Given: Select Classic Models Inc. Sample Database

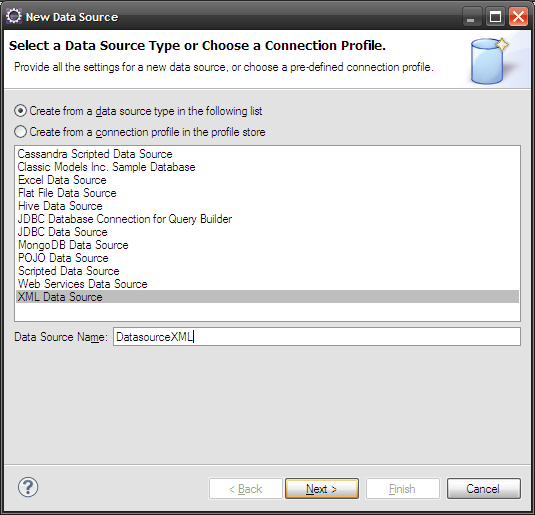Looking at the screenshot, I should click(106, 167).
